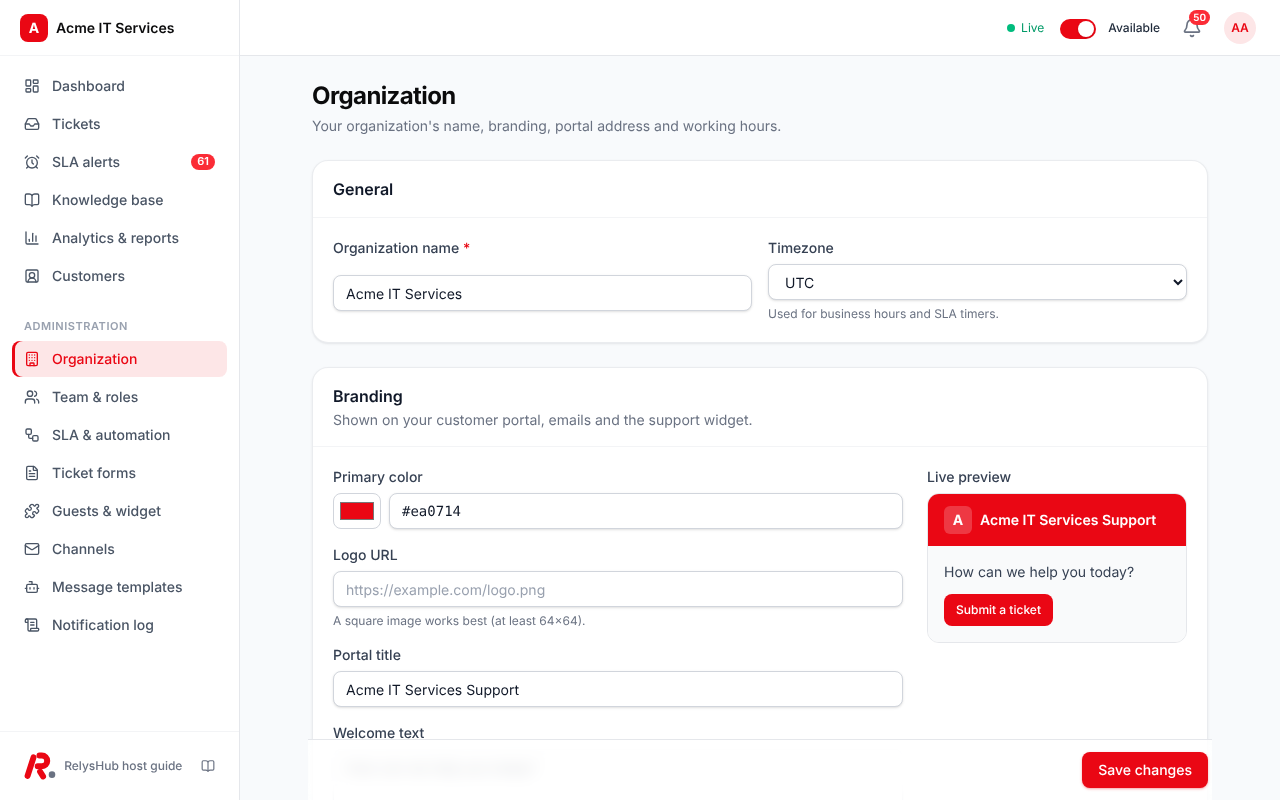Click the Guests & widget puzzle icon
Viewport: 1280px width, 800px height.
click(x=32, y=511)
